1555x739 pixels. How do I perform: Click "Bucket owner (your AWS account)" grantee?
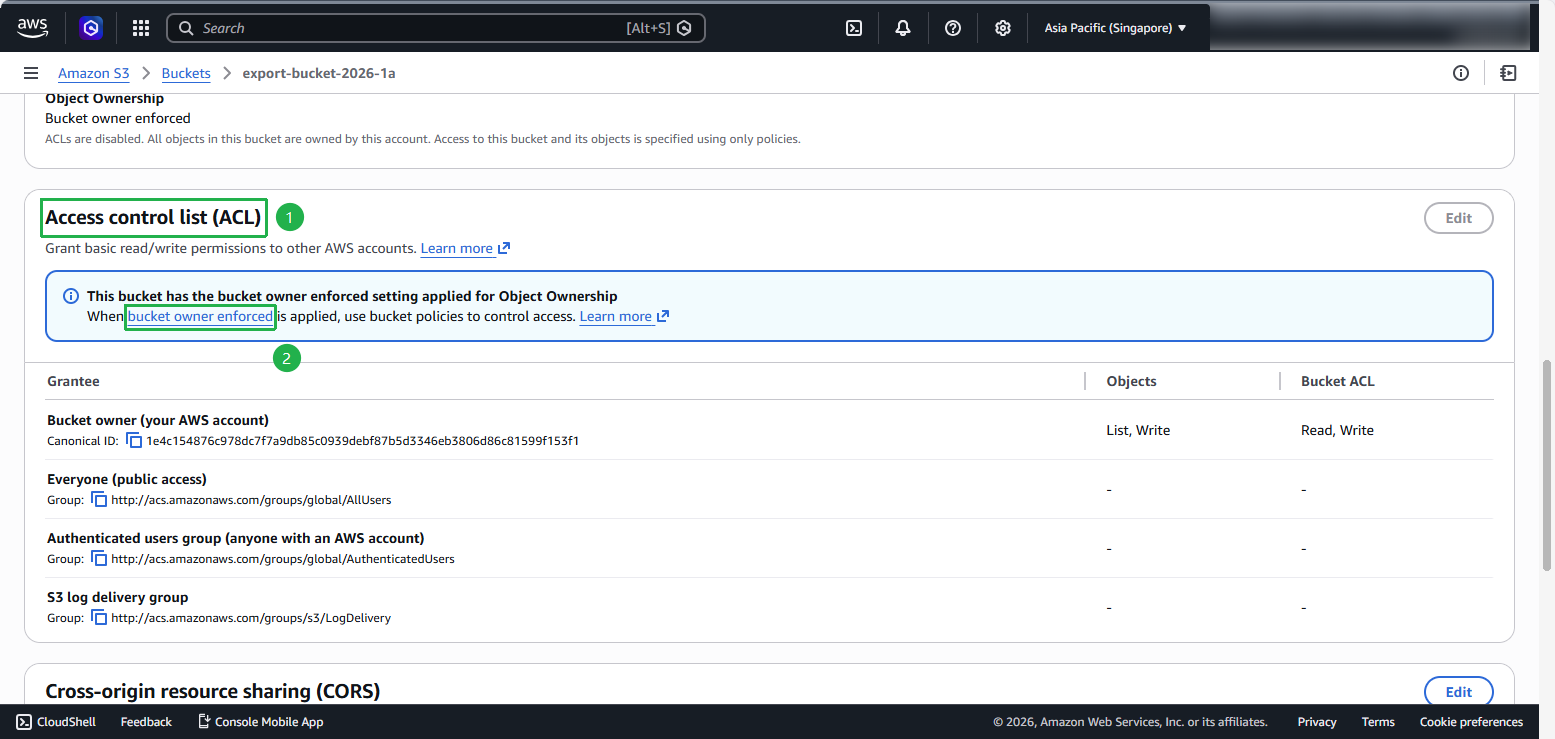158,420
